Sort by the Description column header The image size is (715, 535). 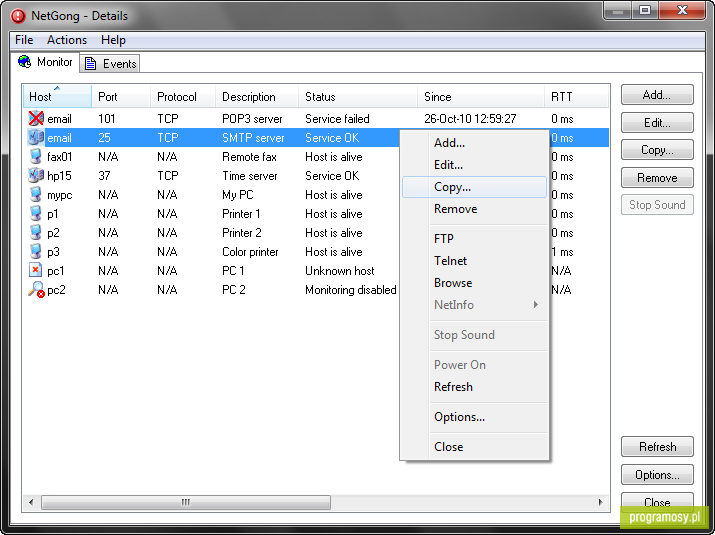pos(257,97)
